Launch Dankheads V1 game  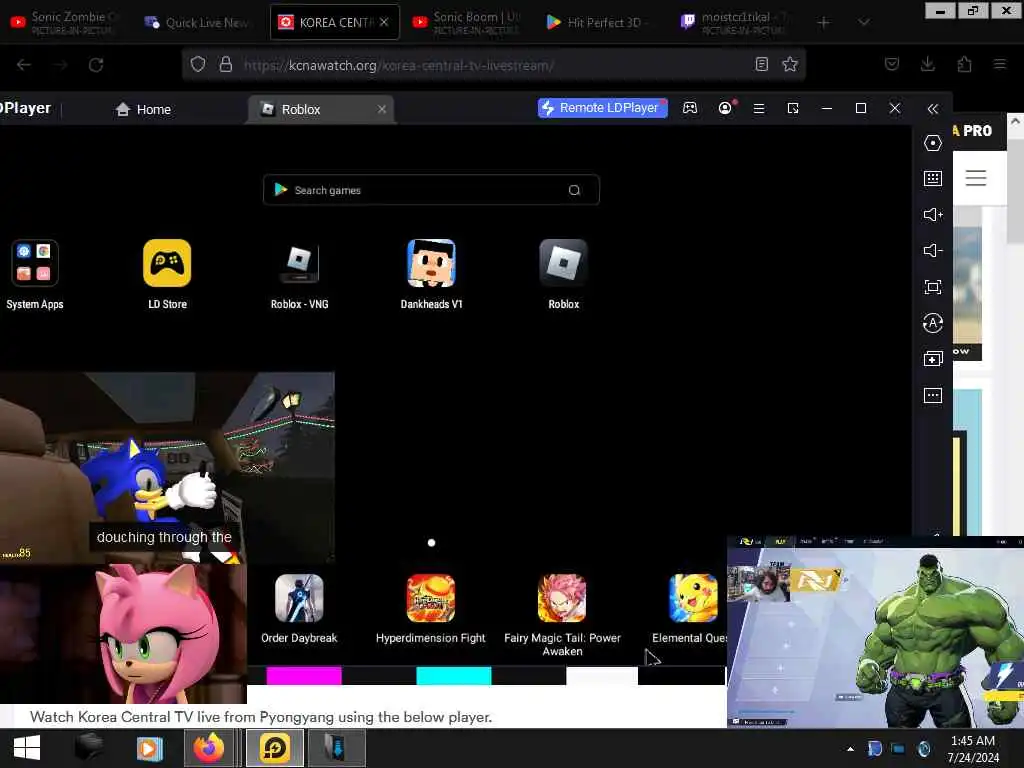pyautogui.click(x=431, y=263)
